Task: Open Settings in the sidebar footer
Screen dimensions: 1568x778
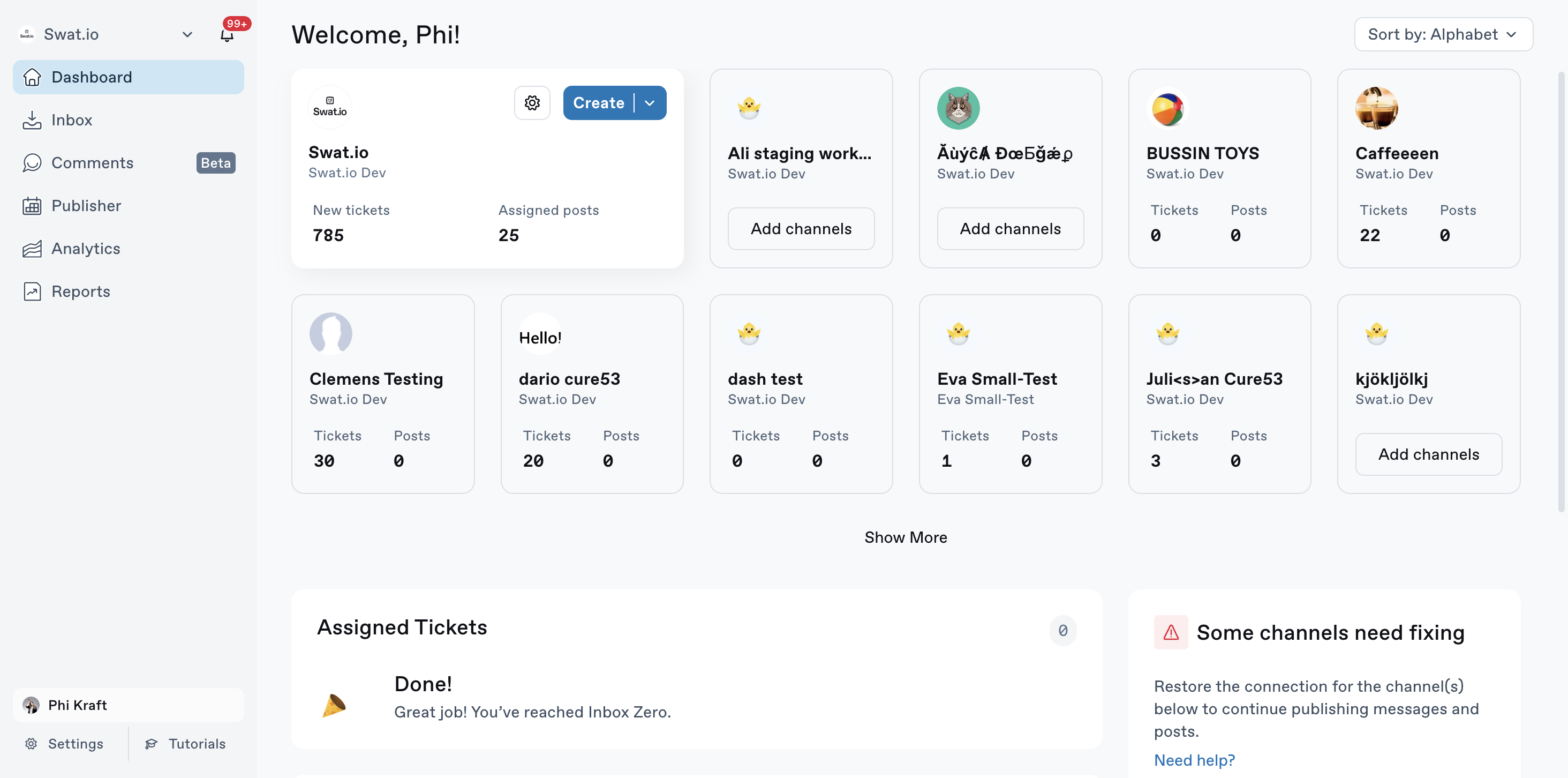Action: pos(64,744)
